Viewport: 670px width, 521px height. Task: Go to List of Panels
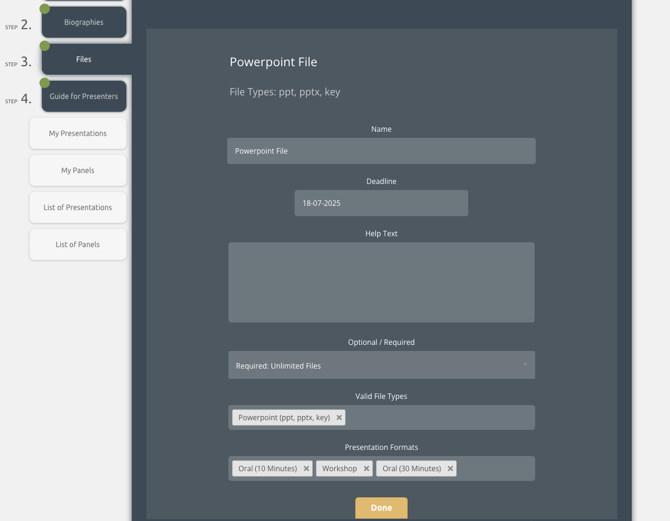pos(78,244)
